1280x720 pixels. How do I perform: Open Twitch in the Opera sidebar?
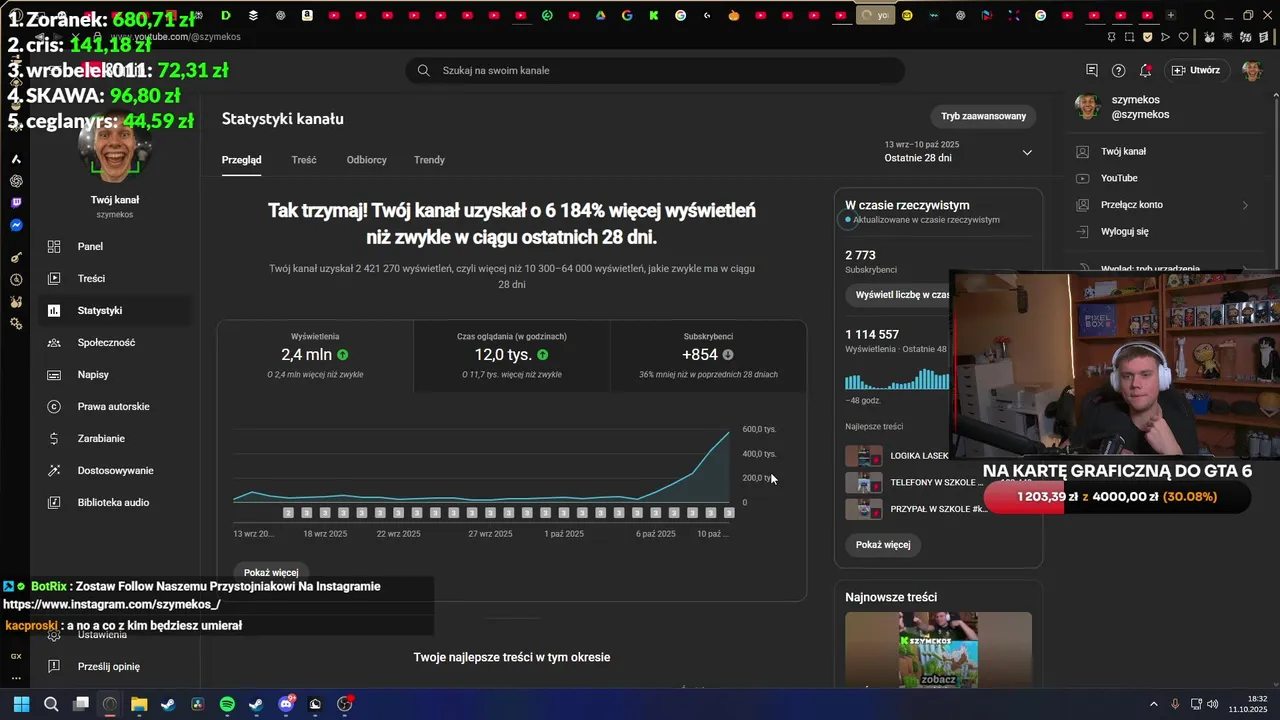pos(16,203)
